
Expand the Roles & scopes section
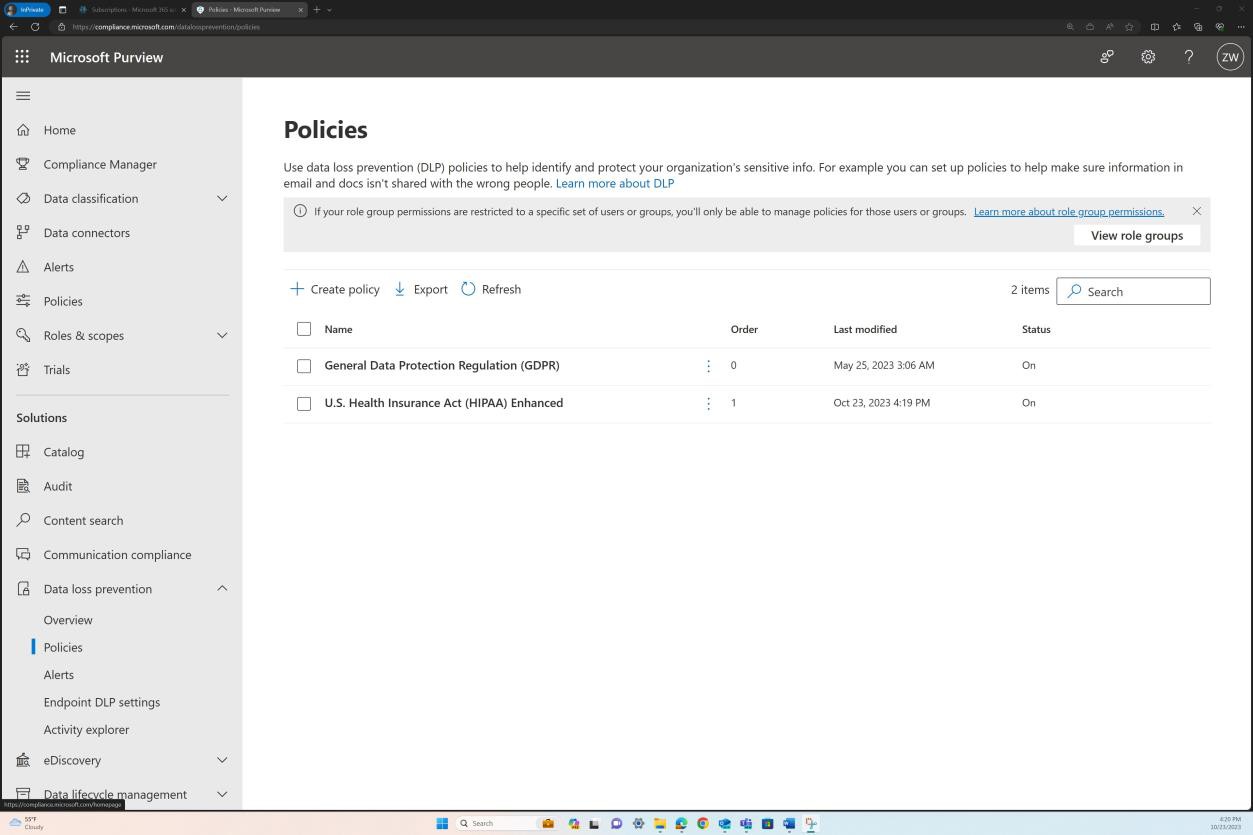pyautogui.click(x=221, y=335)
